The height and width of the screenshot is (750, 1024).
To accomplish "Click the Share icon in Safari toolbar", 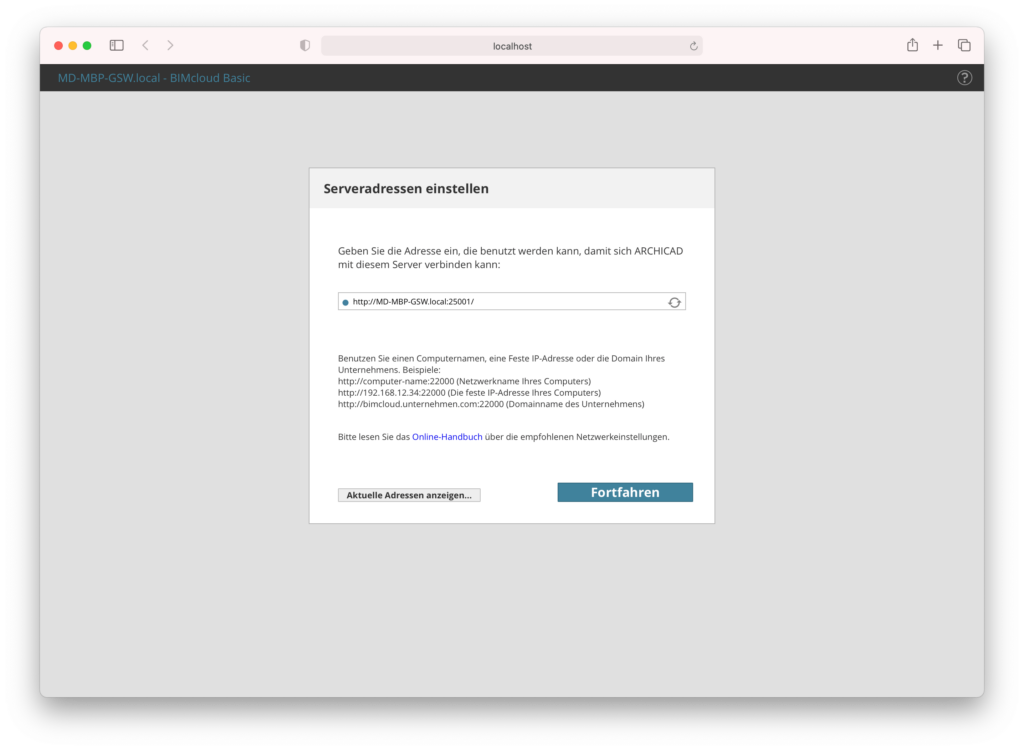I will tap(911, 45).
